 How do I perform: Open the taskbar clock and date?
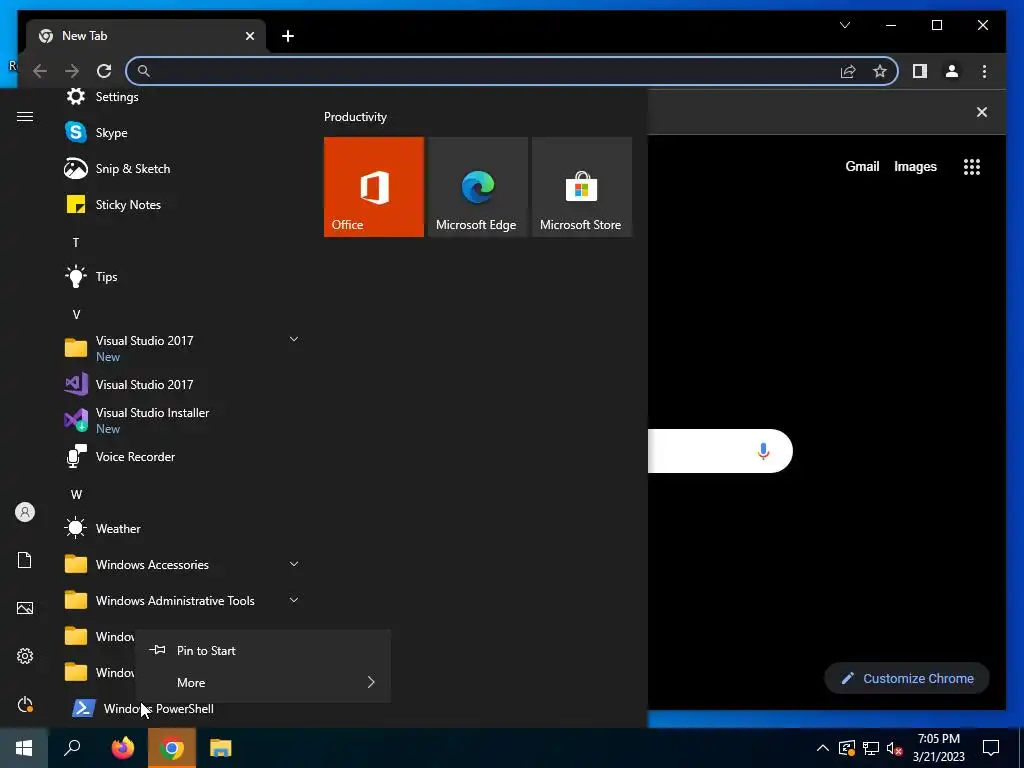click(938, 748)
